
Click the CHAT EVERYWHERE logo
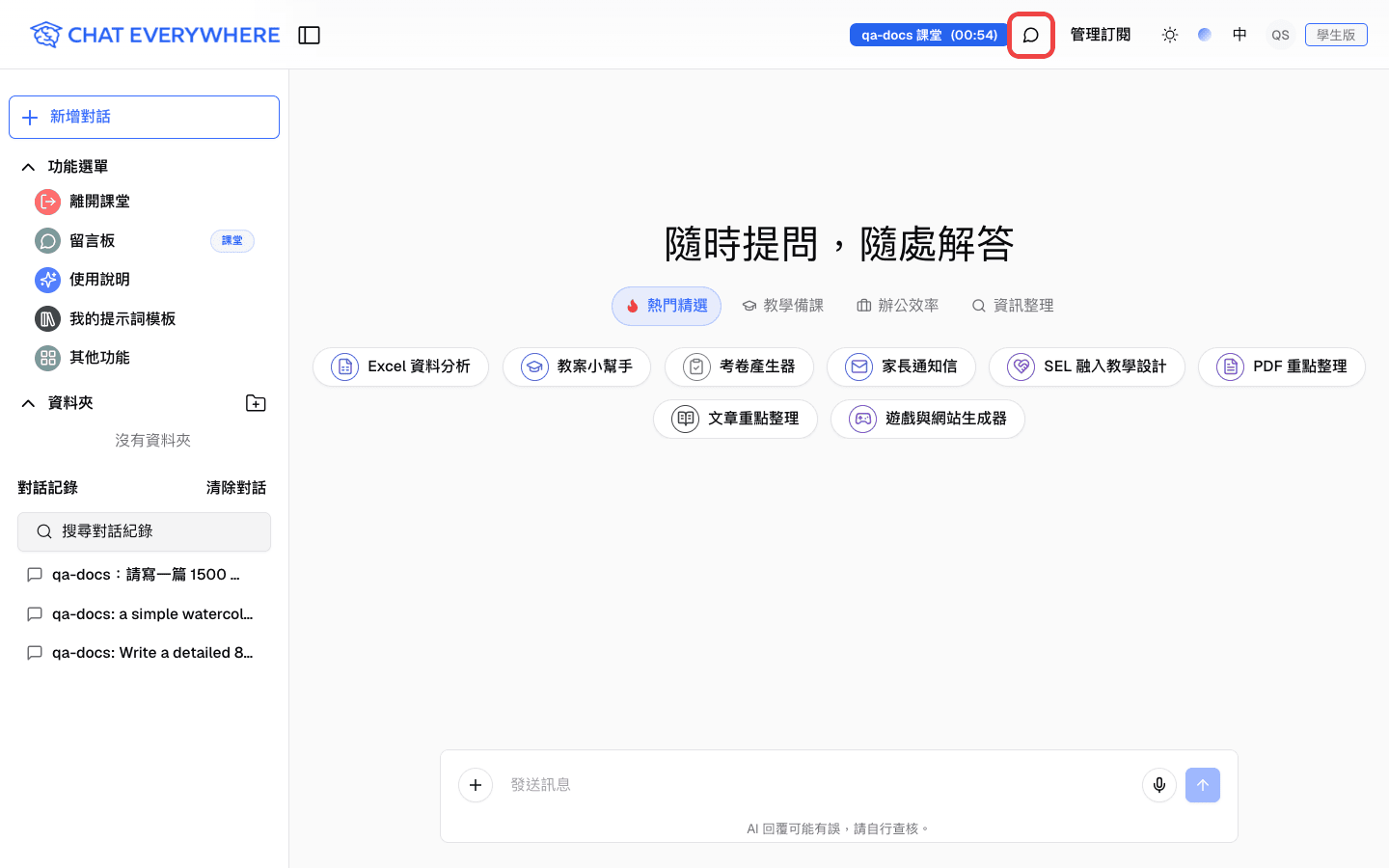pyautogui.click(x=154, y=35)
